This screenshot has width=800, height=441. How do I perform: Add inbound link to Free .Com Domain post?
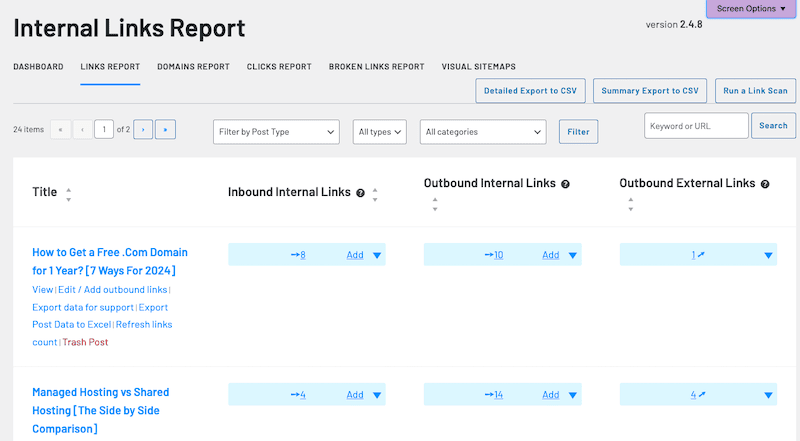pos(355,255)
